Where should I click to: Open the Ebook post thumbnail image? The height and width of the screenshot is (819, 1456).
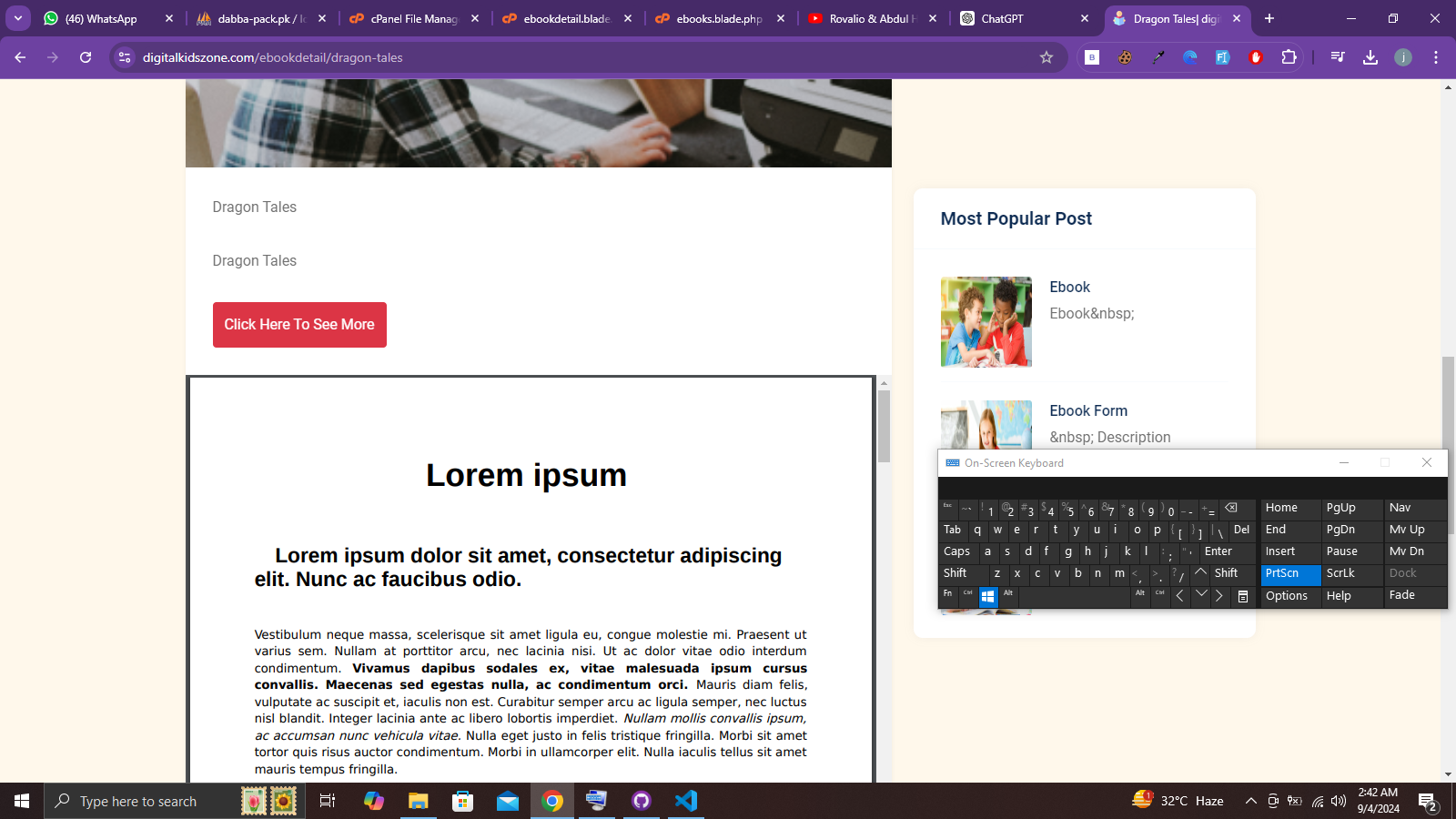(x=986, y=322)
